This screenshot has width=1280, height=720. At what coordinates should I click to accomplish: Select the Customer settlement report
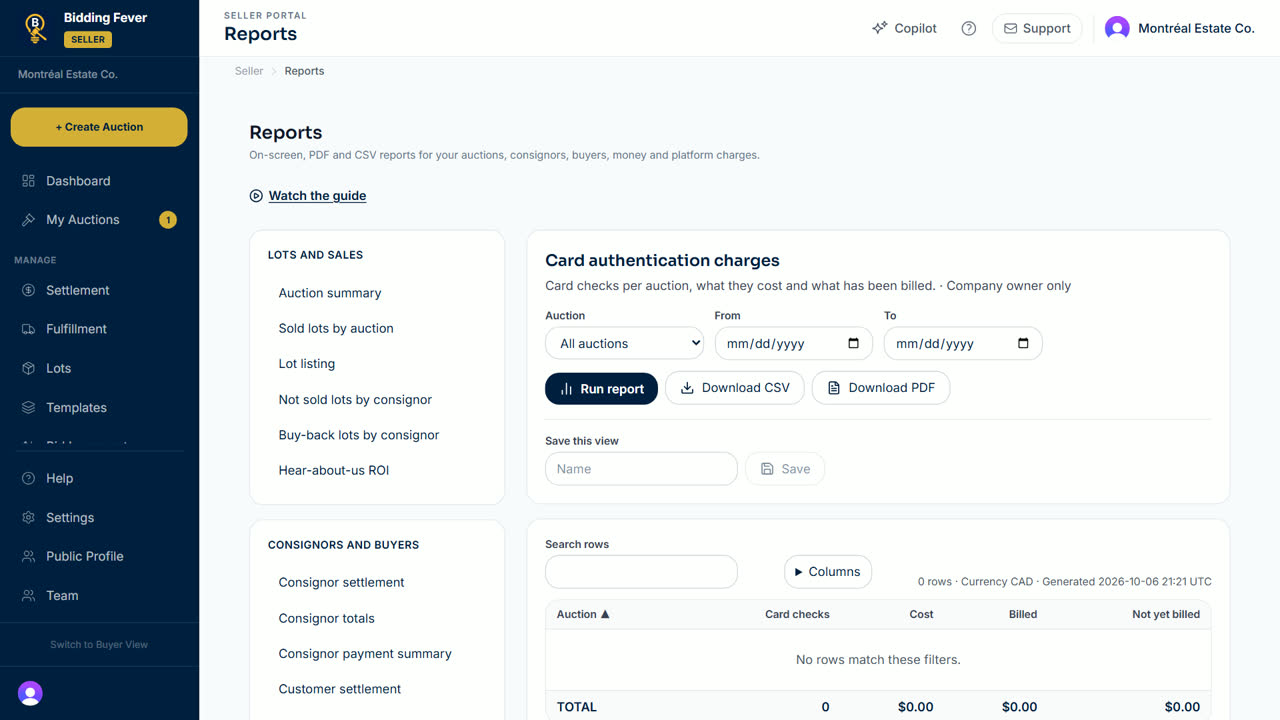340,689
